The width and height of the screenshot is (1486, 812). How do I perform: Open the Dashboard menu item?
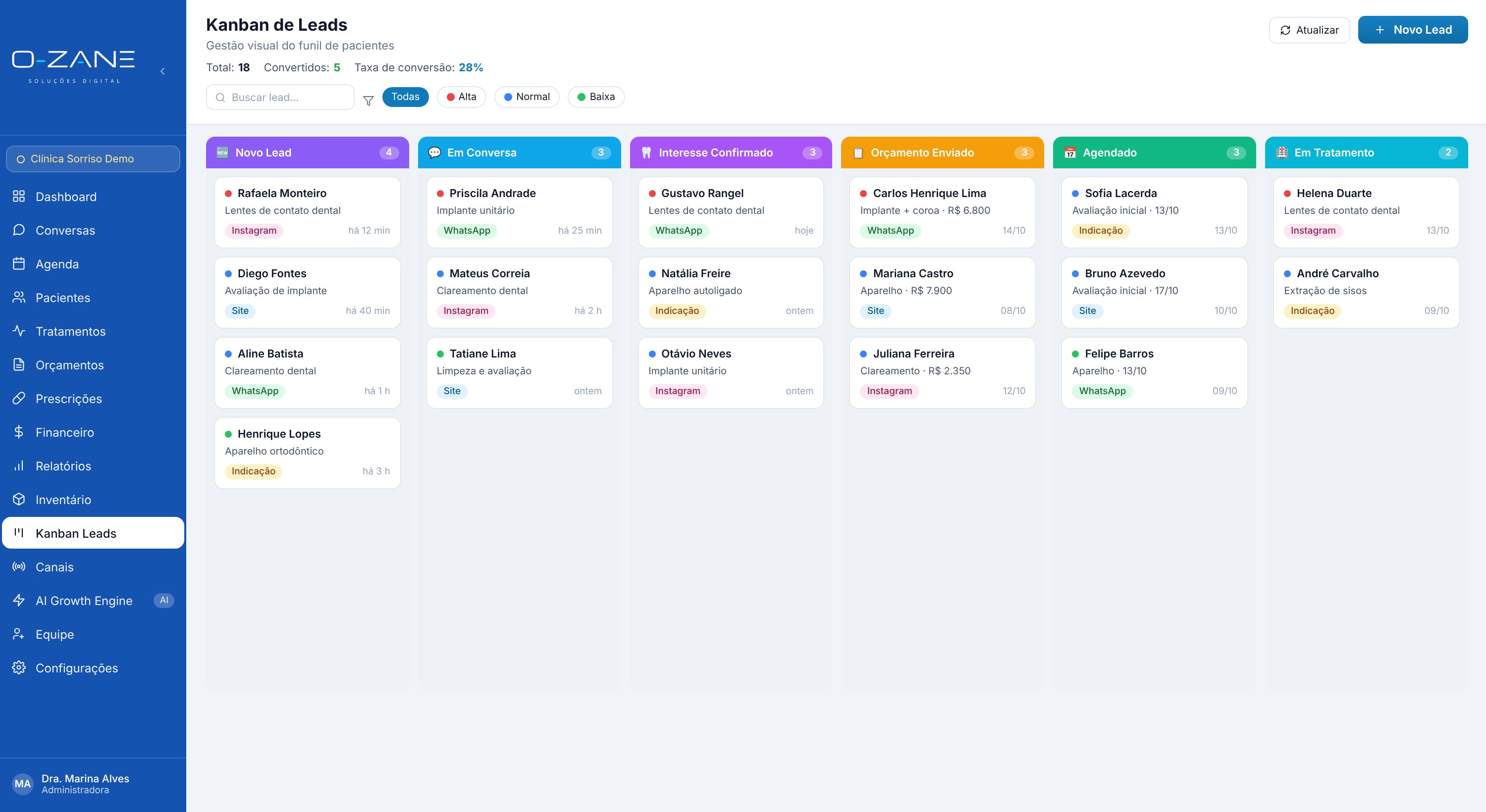pyautogui.click(x=93, y=196)
